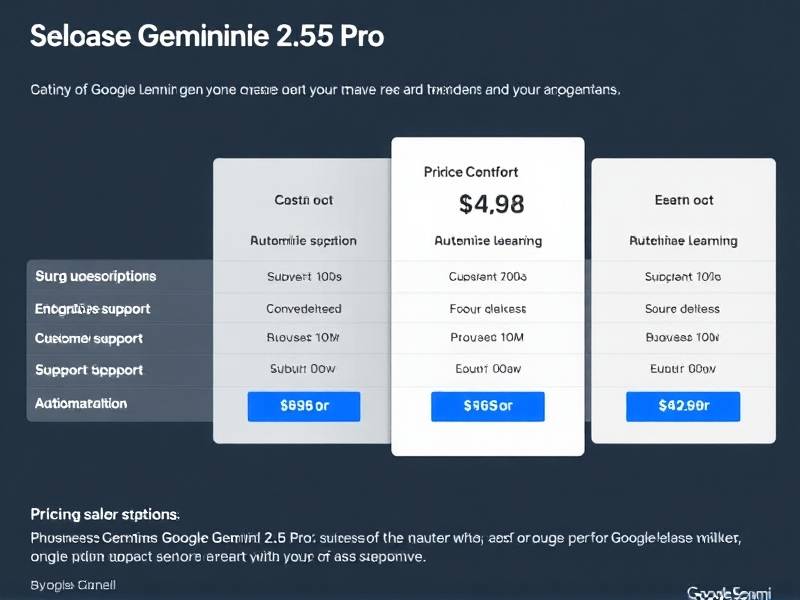The image size is (800, 600).
Task: Open the Google Gemini logo at bottom right
Action: pos(729,592)
